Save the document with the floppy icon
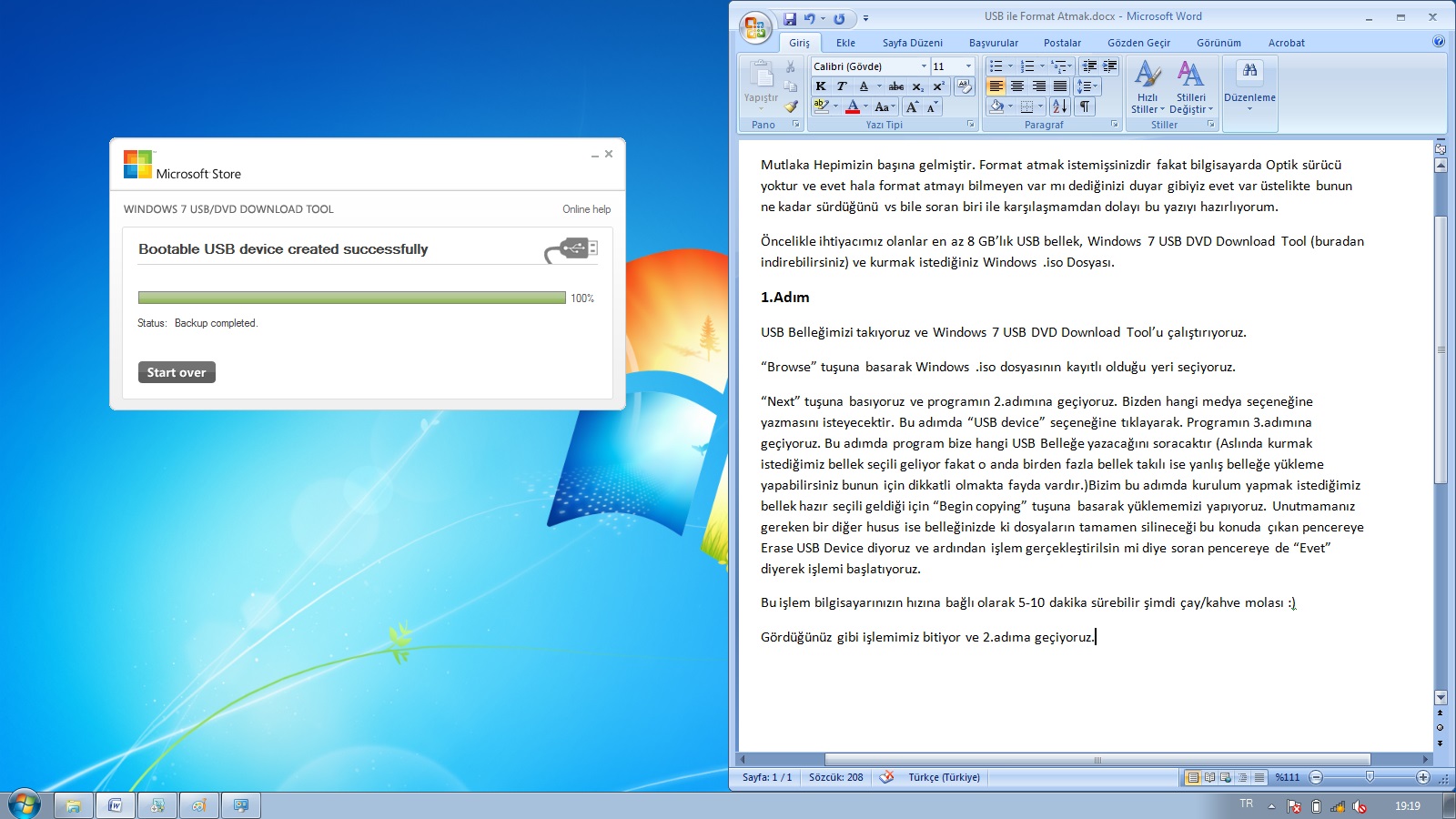 (789, 18)
